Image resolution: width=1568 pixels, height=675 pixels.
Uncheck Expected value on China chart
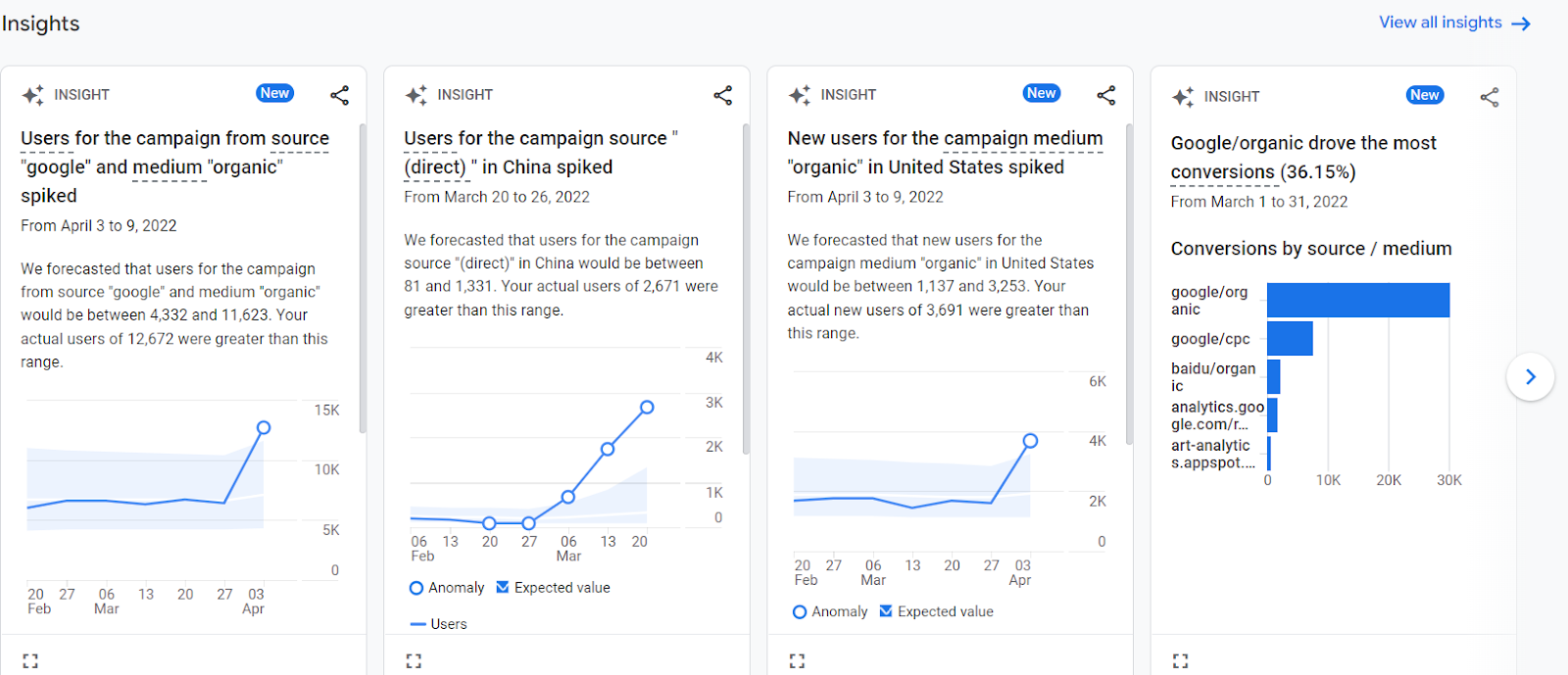pos(503,587)
